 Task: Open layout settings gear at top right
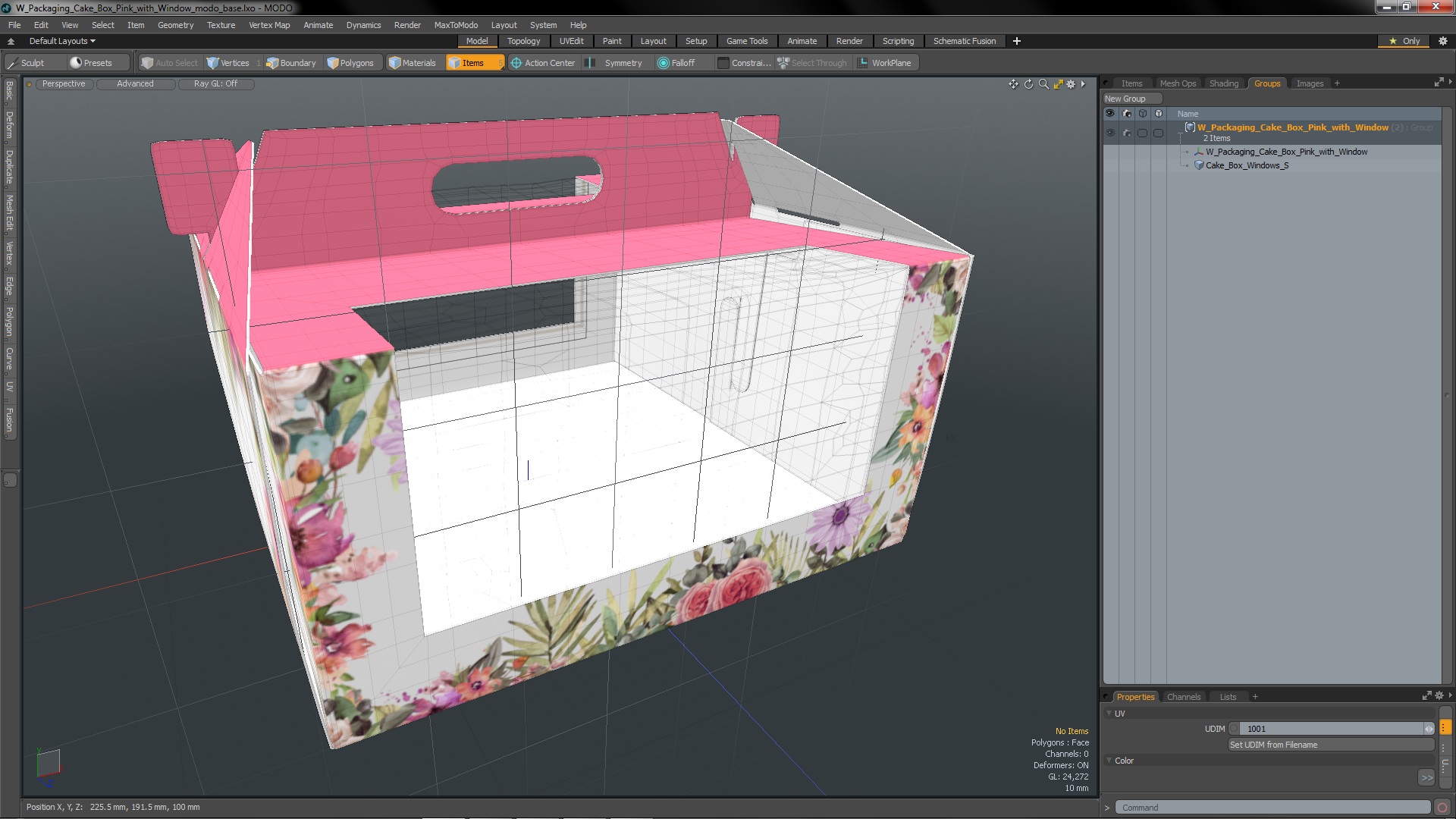click(1442, 41)
